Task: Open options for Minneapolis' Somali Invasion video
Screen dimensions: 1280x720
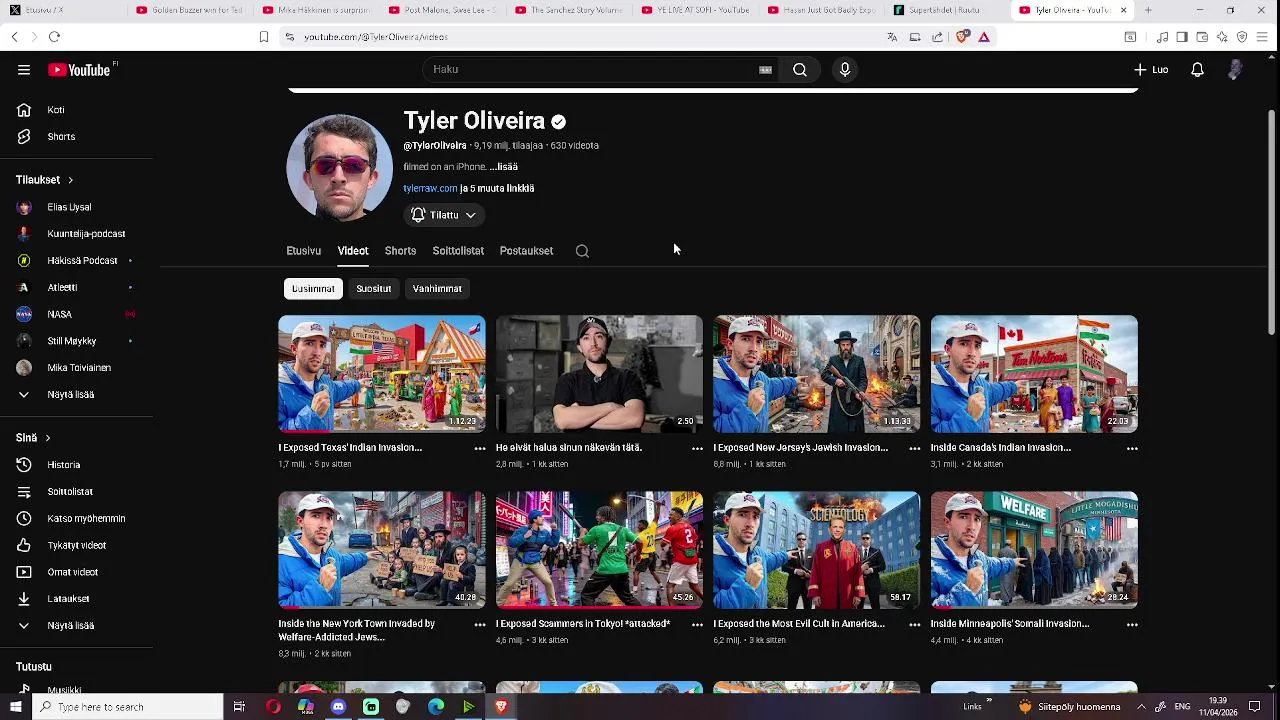Action: pos(1132,625)
